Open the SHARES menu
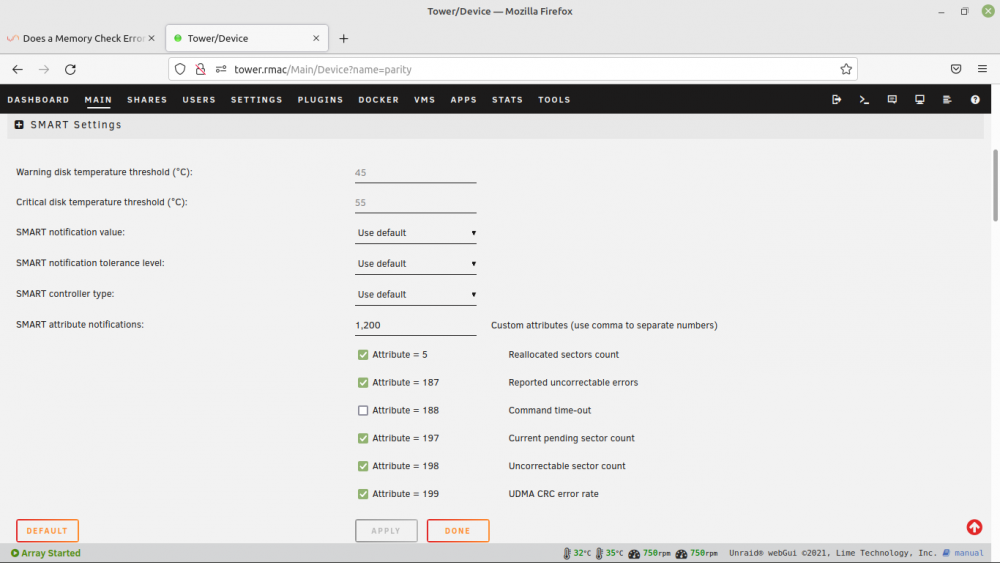 click(x=147, y=99)
